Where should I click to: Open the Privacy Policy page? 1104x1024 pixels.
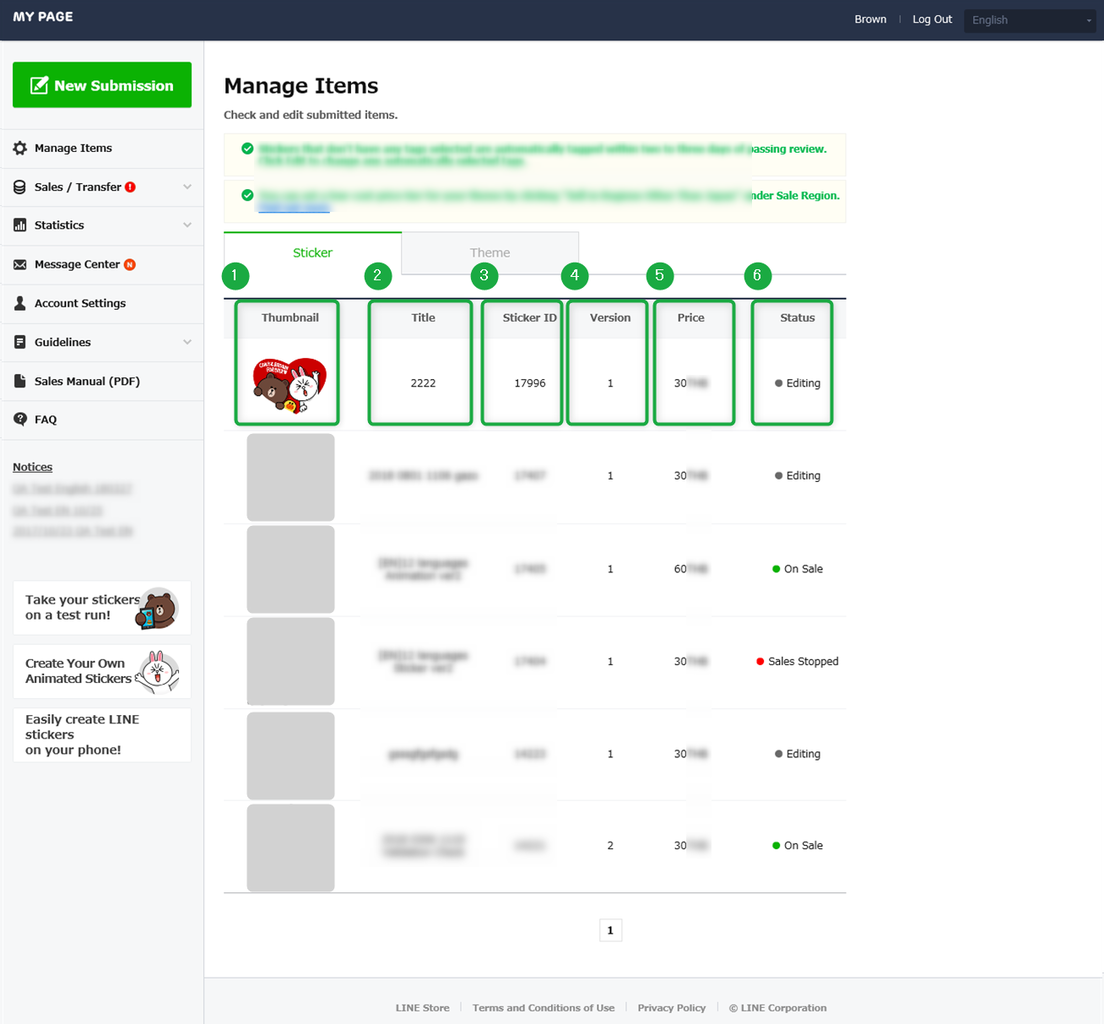[671, 1007]
